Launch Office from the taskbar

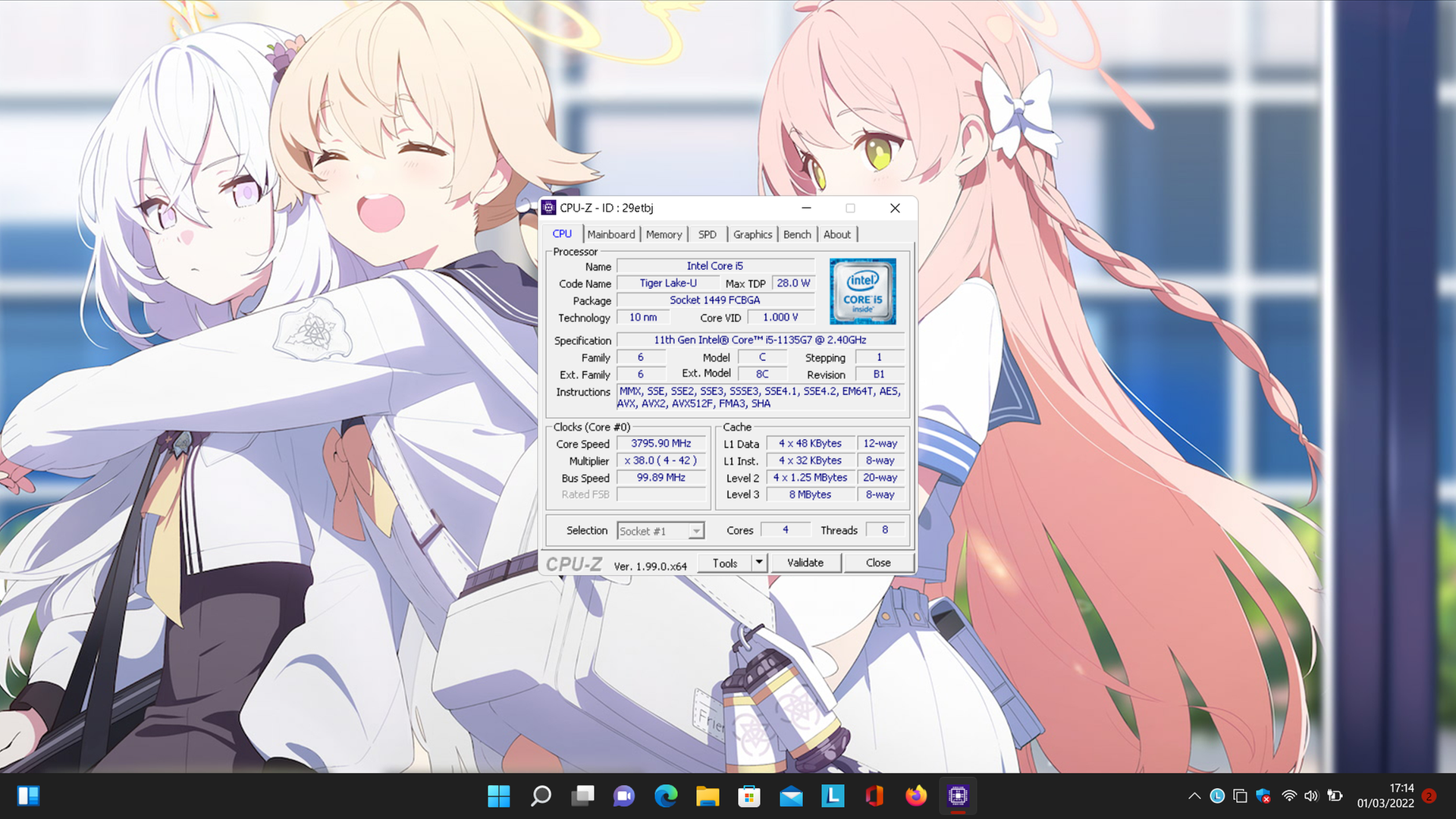pyautogui.click(x=874, y=795)
